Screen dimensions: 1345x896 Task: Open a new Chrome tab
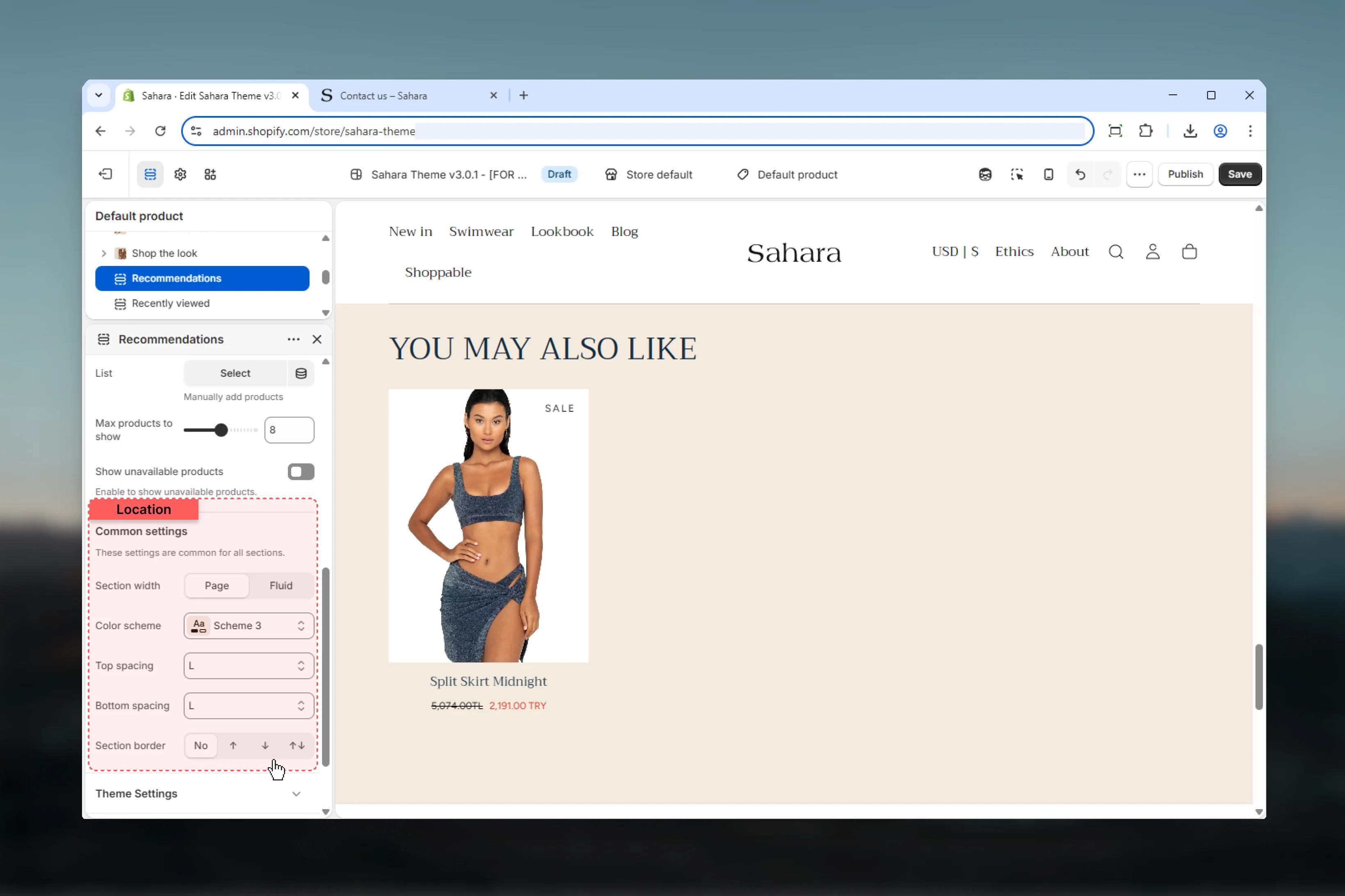tap(524, 96)
